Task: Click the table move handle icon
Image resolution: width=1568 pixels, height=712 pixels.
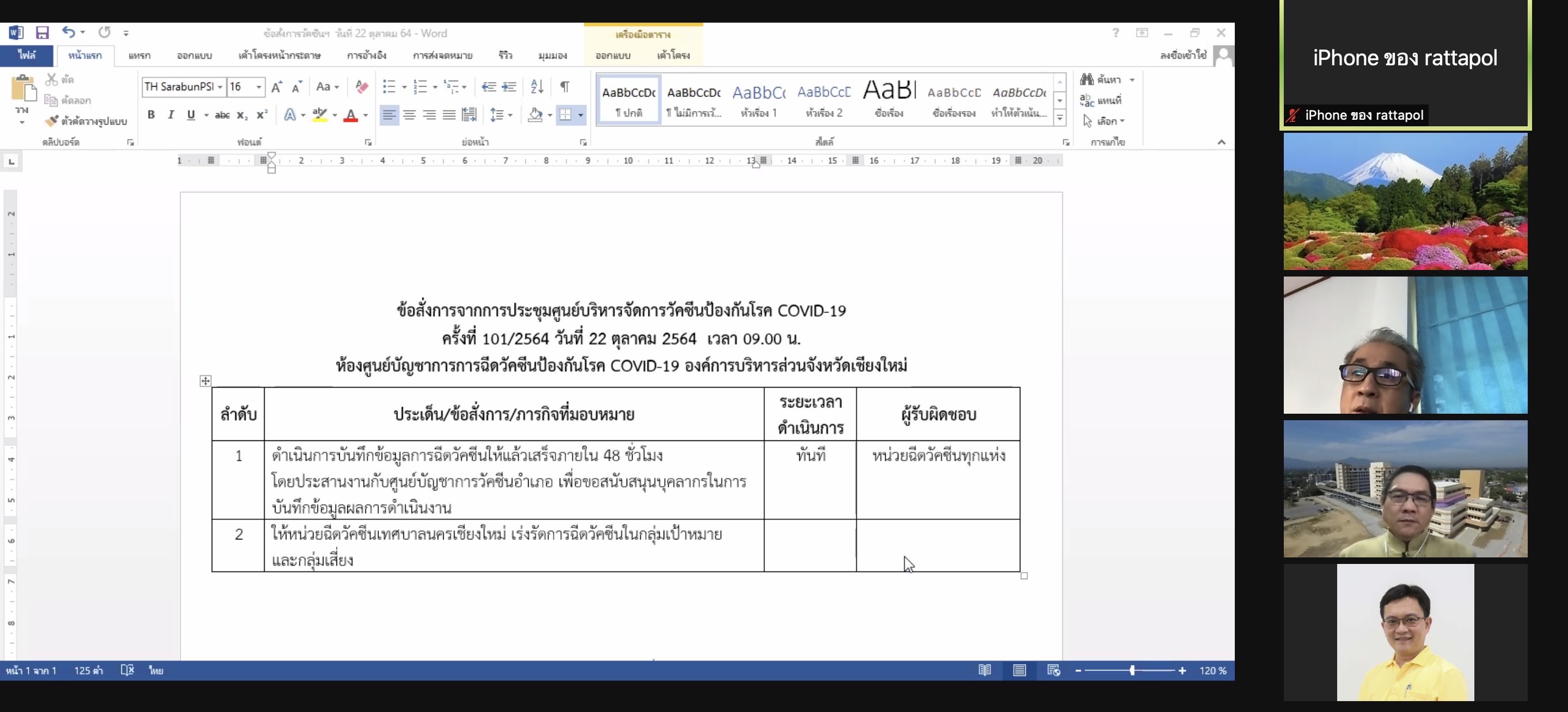Action: click(x=205, y=381)
